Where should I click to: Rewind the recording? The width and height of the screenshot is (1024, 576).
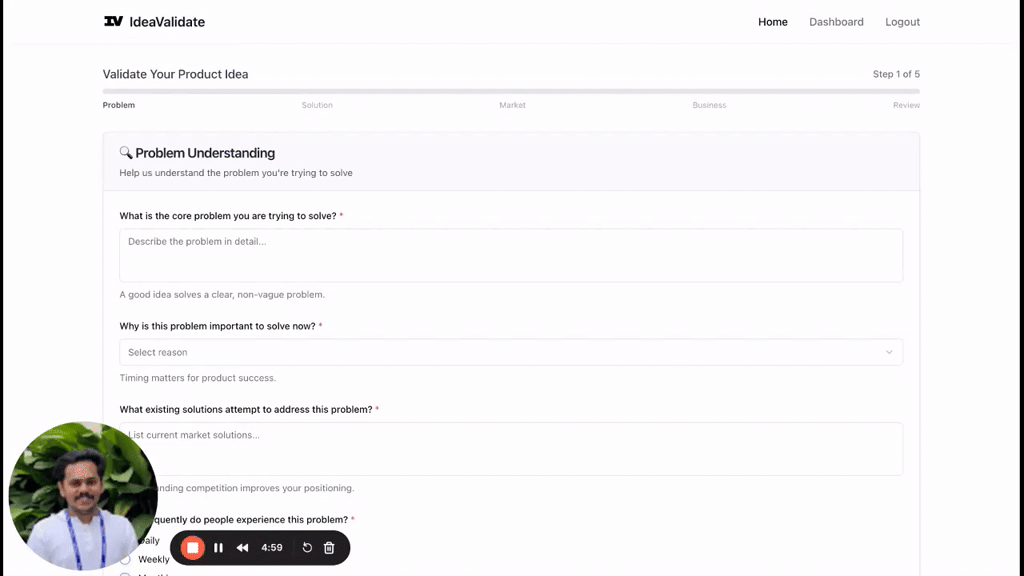(x=242, y=548)
